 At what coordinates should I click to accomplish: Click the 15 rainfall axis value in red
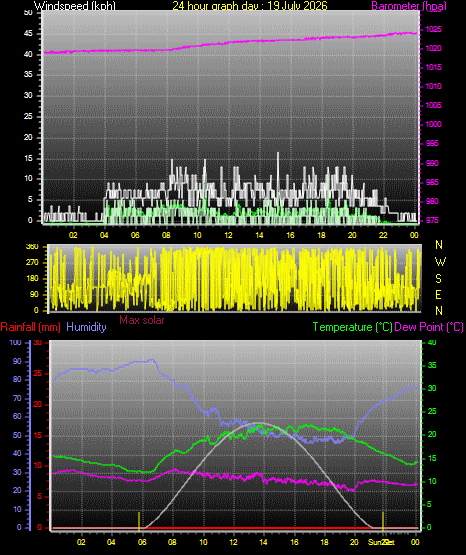tap(38, 436)
